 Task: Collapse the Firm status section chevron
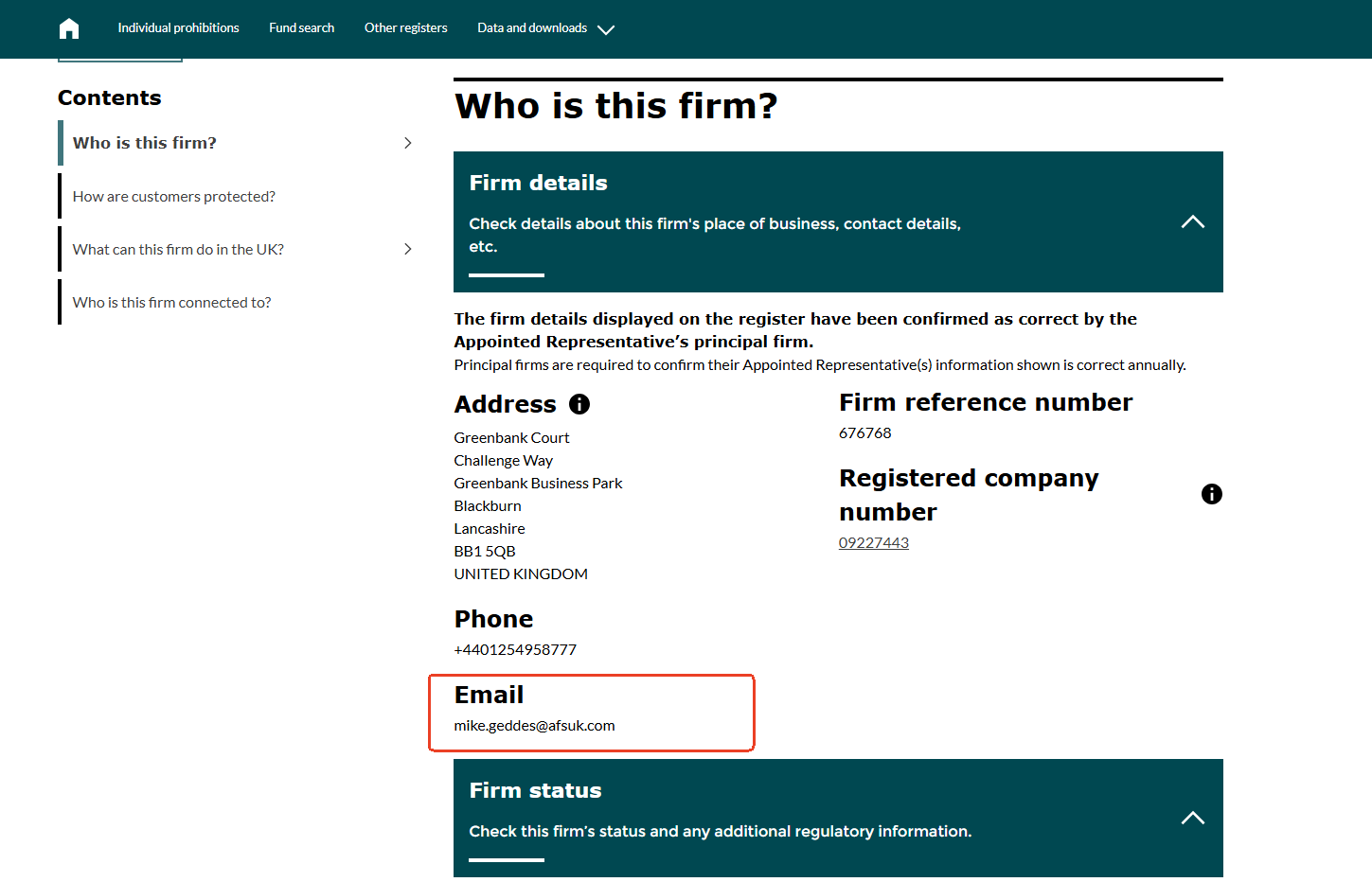click(x=1192, y=819)
